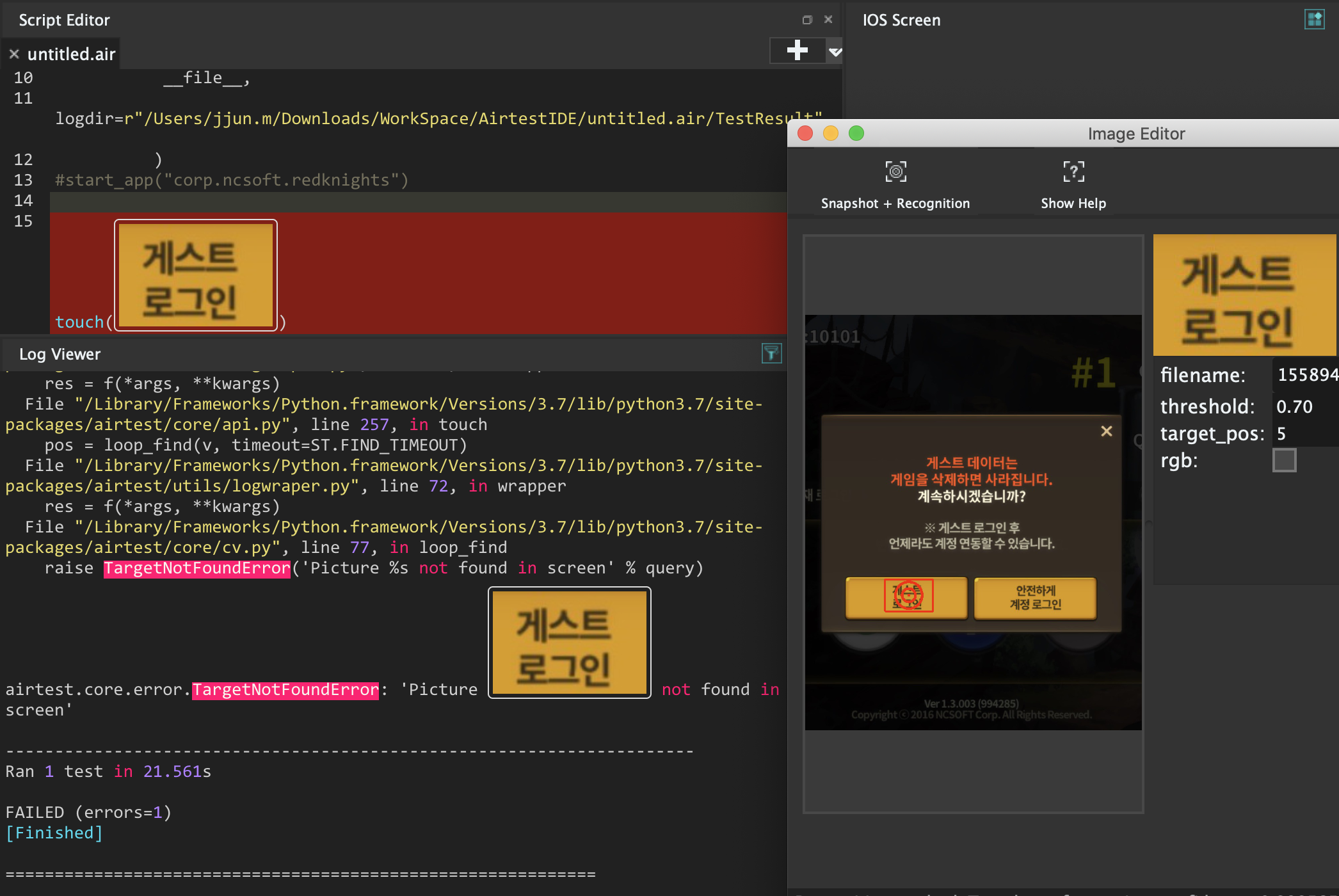
Task: Select the untitled.air tab
Action: tap(71, 54)
